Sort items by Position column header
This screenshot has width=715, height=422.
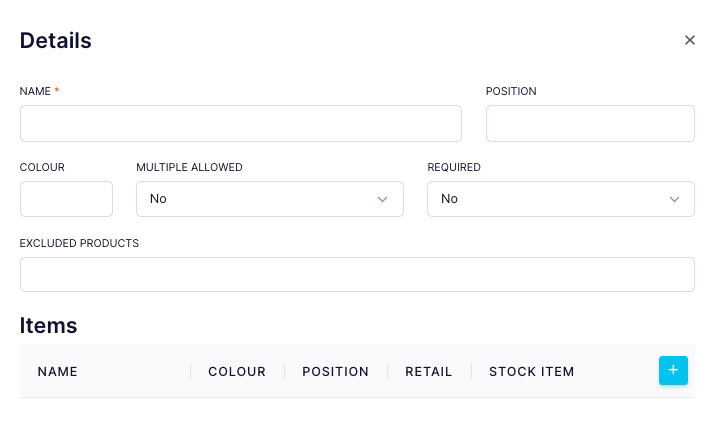(x=335, y=371)
